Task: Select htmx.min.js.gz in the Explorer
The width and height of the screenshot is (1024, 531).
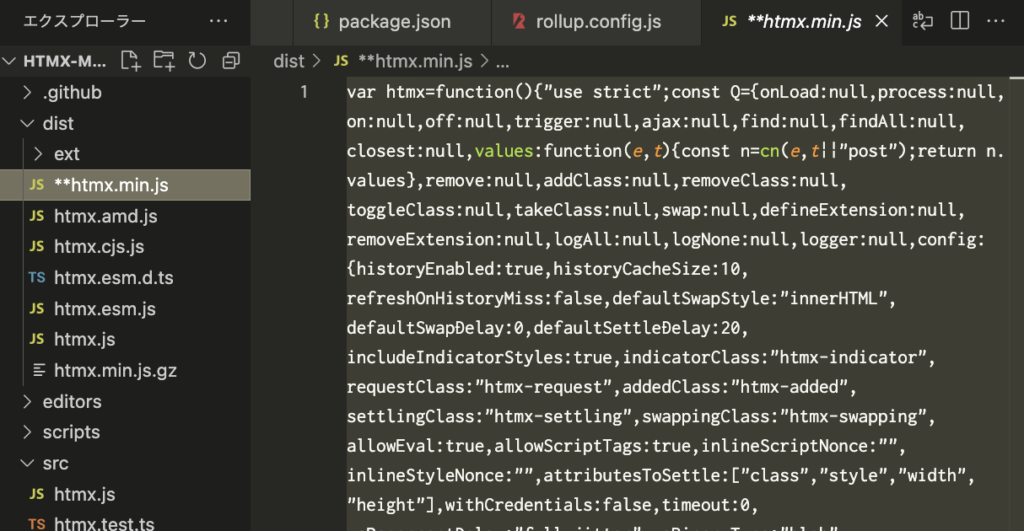Action: pos(115,370)
